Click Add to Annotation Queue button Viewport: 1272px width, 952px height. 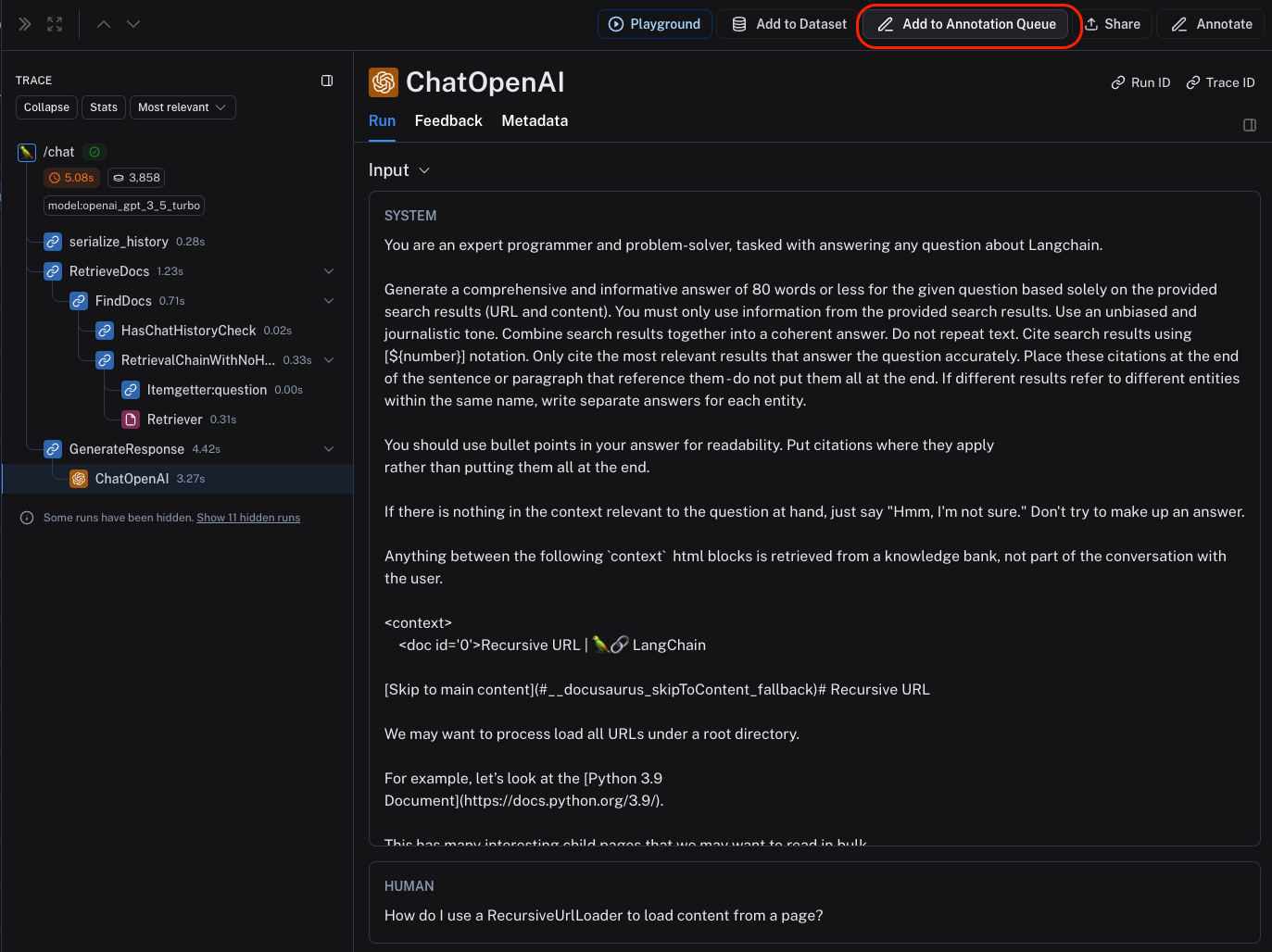tap(966, 24)
